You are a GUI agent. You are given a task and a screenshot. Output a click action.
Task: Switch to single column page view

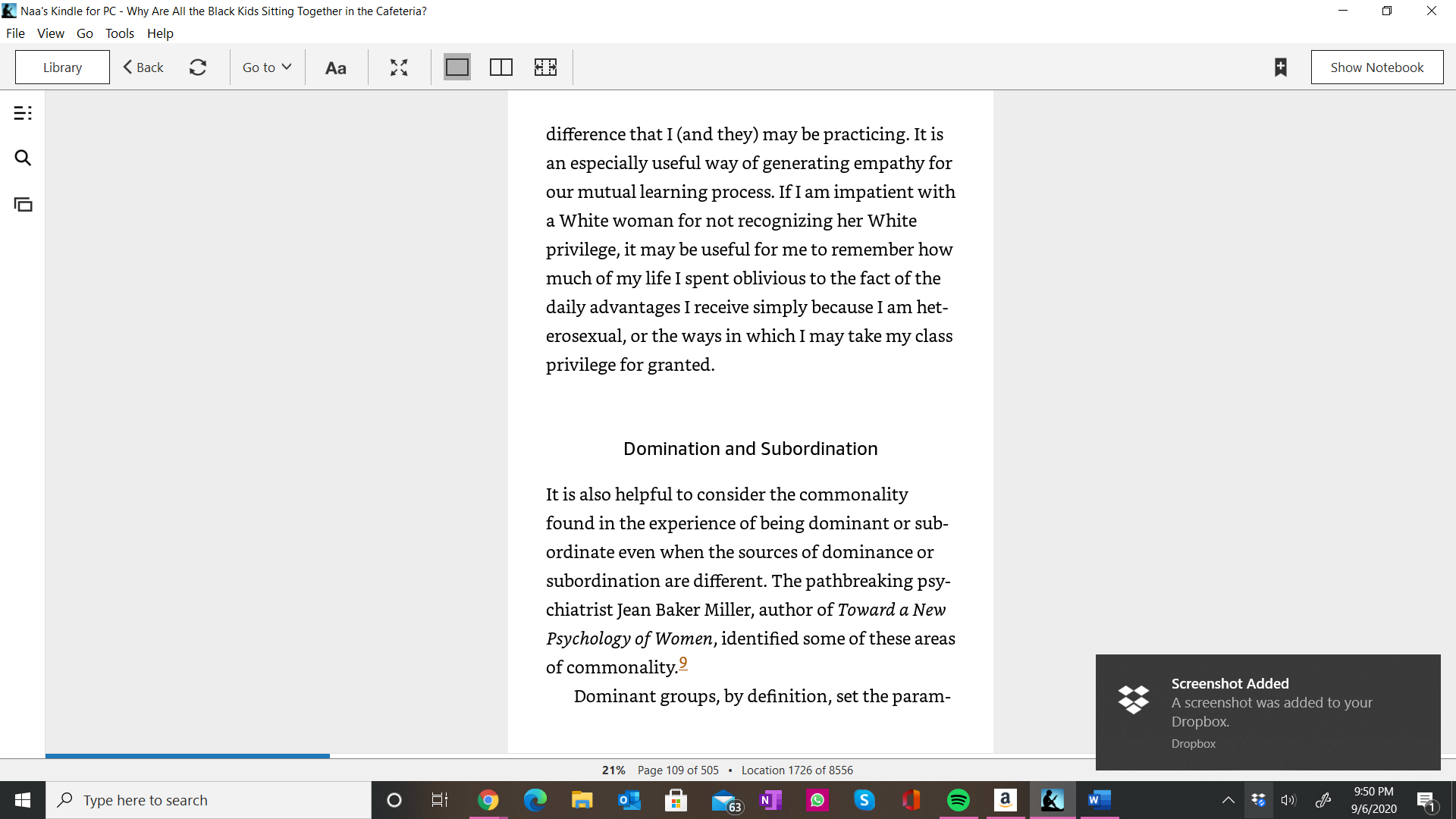pos(457,67)
